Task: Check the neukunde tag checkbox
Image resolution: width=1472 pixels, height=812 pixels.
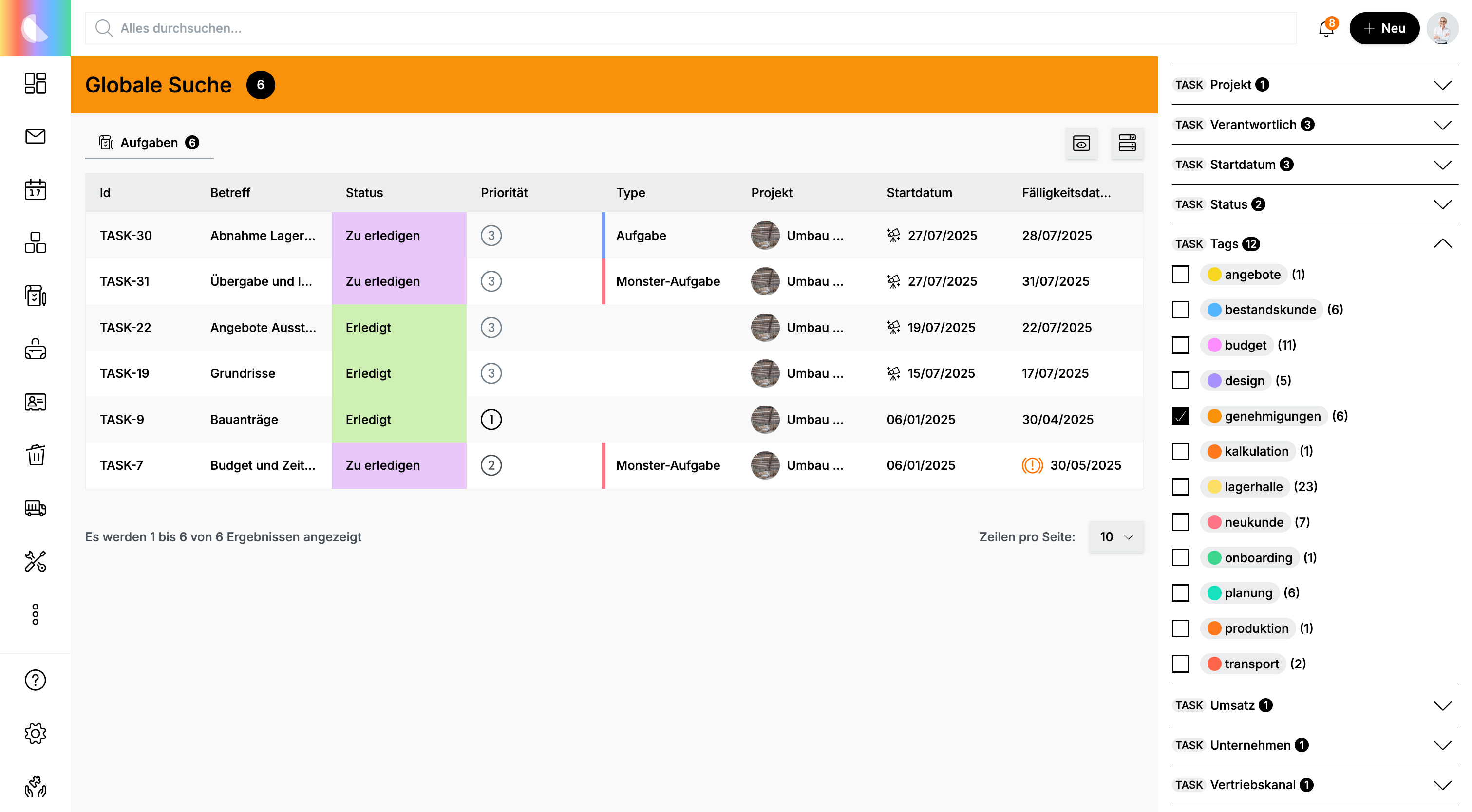Action: coord(1181,522)
